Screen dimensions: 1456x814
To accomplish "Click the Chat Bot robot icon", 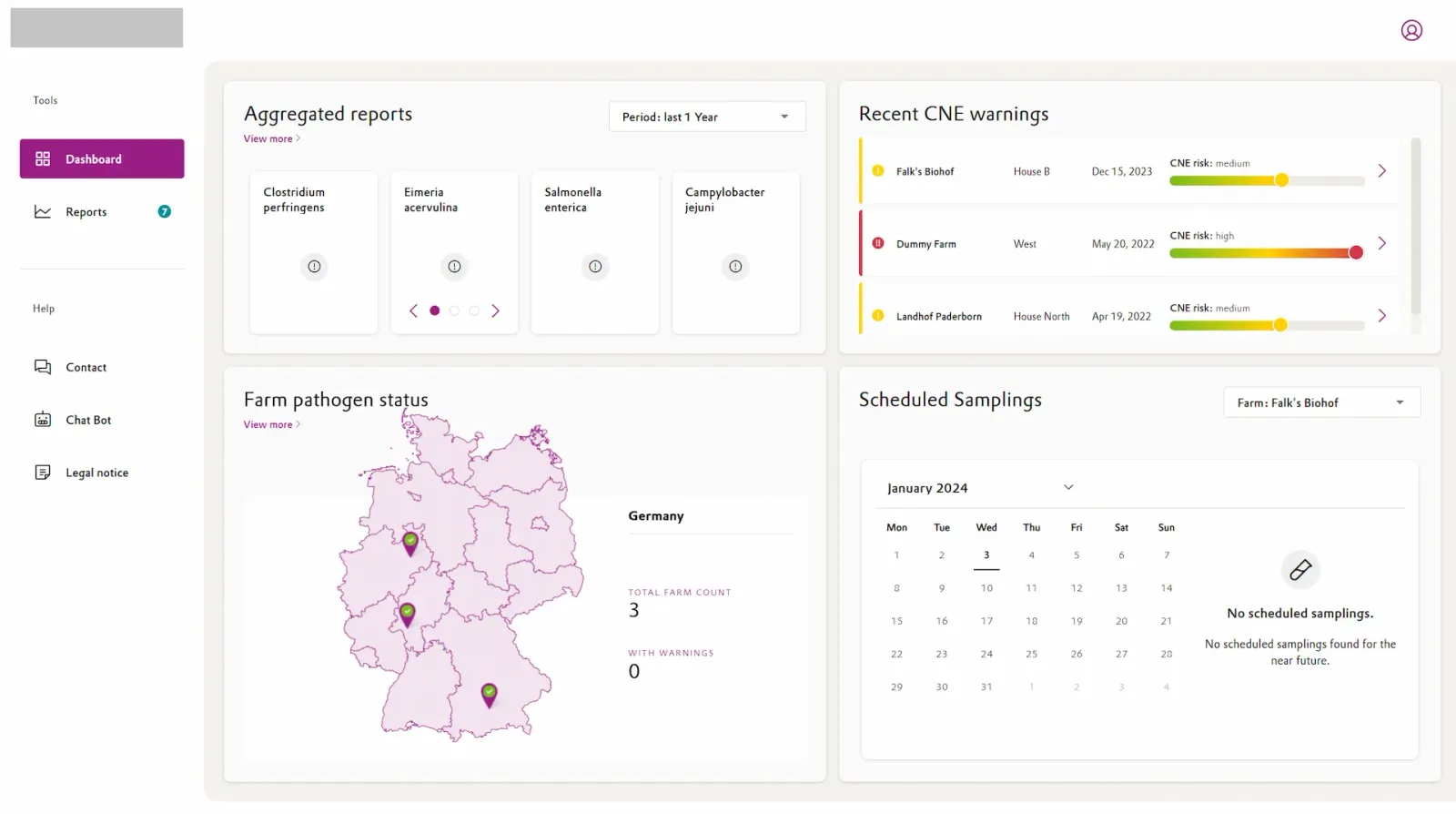I will tap(43, 420).
